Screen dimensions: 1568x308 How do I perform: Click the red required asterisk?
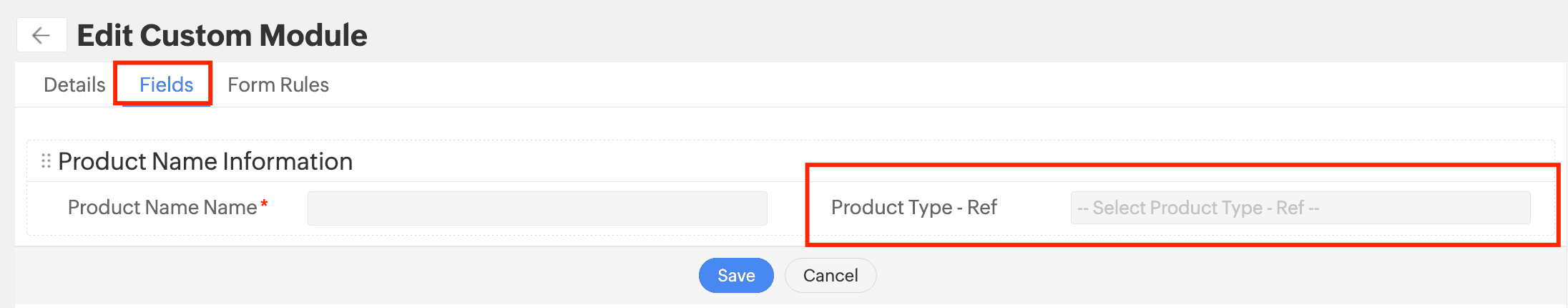pyautogui.click(x=264, y=205)
